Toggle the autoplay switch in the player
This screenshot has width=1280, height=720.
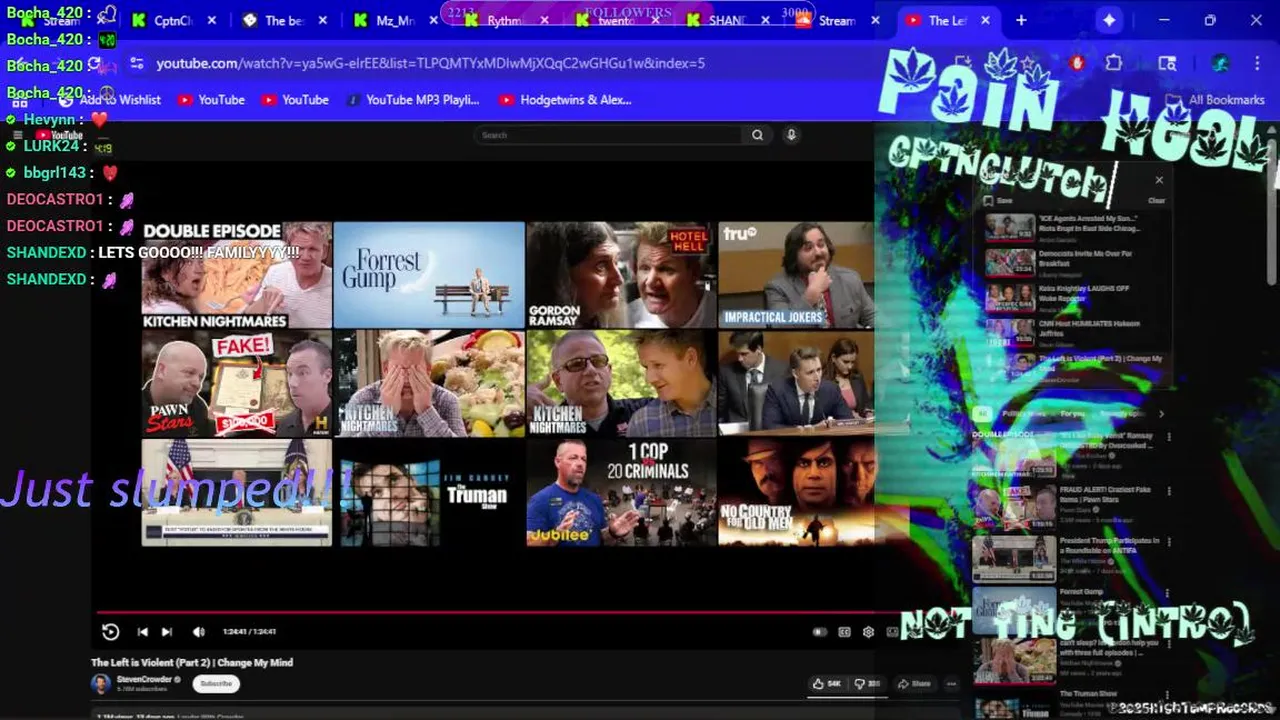pyautogui.click(x=820, y=632)
